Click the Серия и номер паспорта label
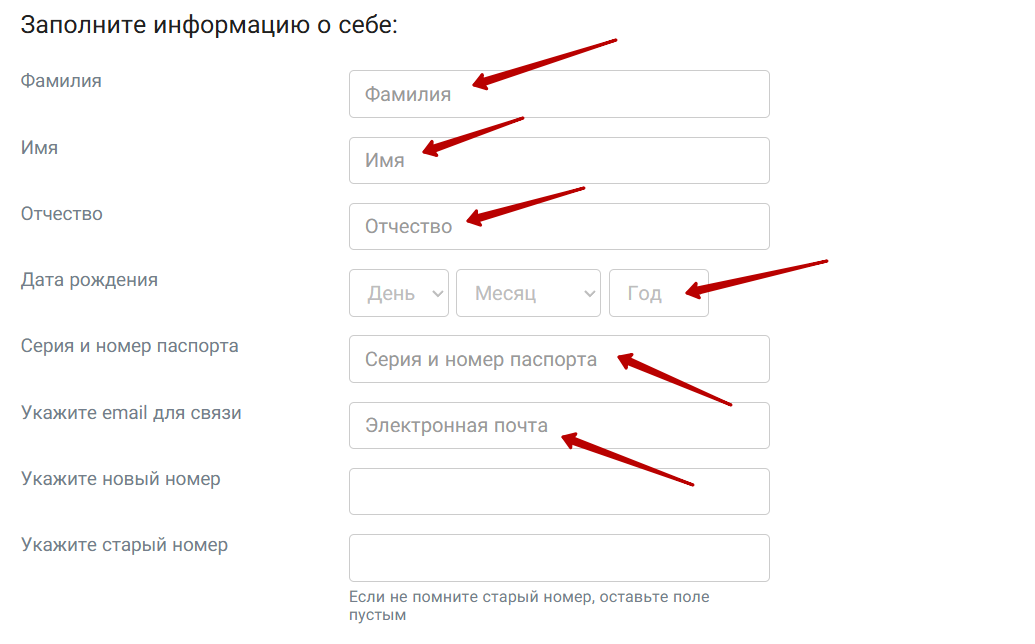 (x=129, y=346)
